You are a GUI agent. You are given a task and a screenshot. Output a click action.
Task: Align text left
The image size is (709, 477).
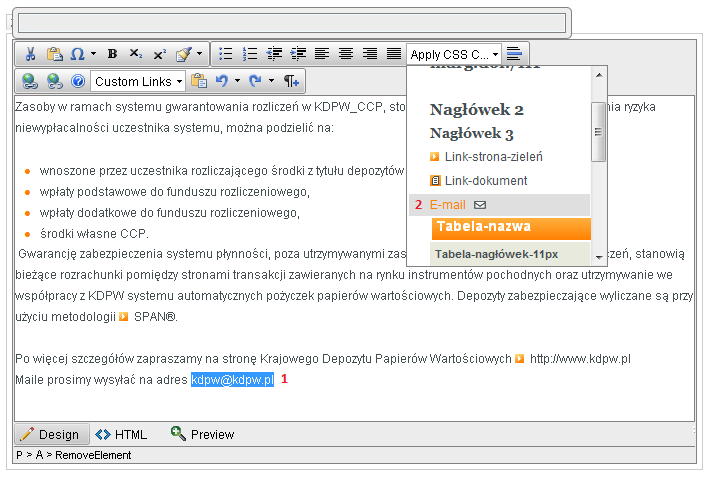point(322,54)
